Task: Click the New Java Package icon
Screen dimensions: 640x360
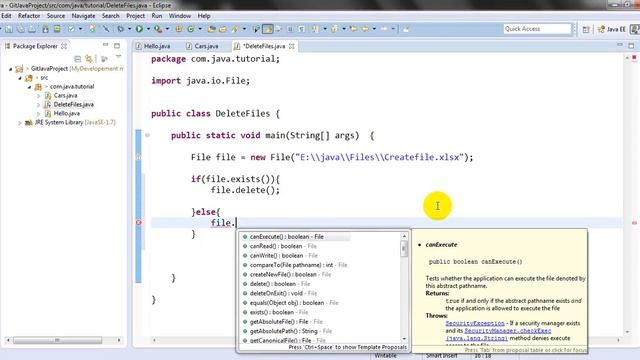Action: pyautogui.click(x=178, y=29)
